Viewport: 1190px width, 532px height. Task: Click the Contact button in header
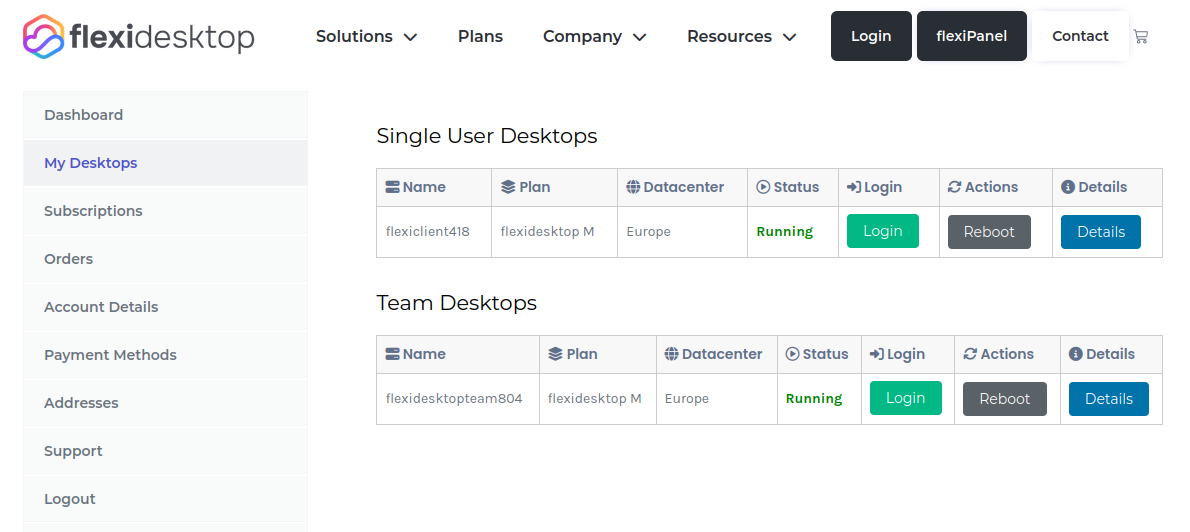pyautogui.click(x=1080, y=37)
